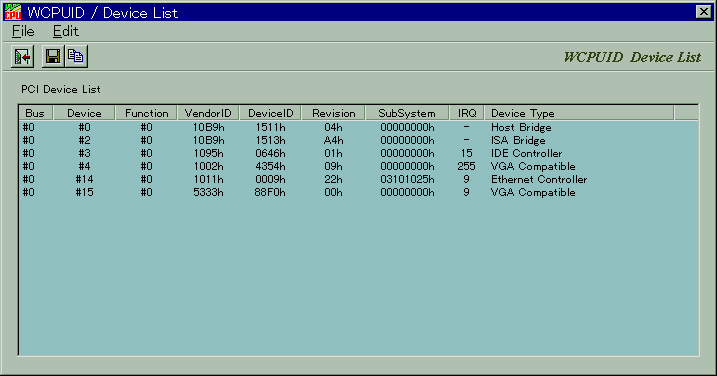Select the ISA Bridge row

(x=358, y=140)
